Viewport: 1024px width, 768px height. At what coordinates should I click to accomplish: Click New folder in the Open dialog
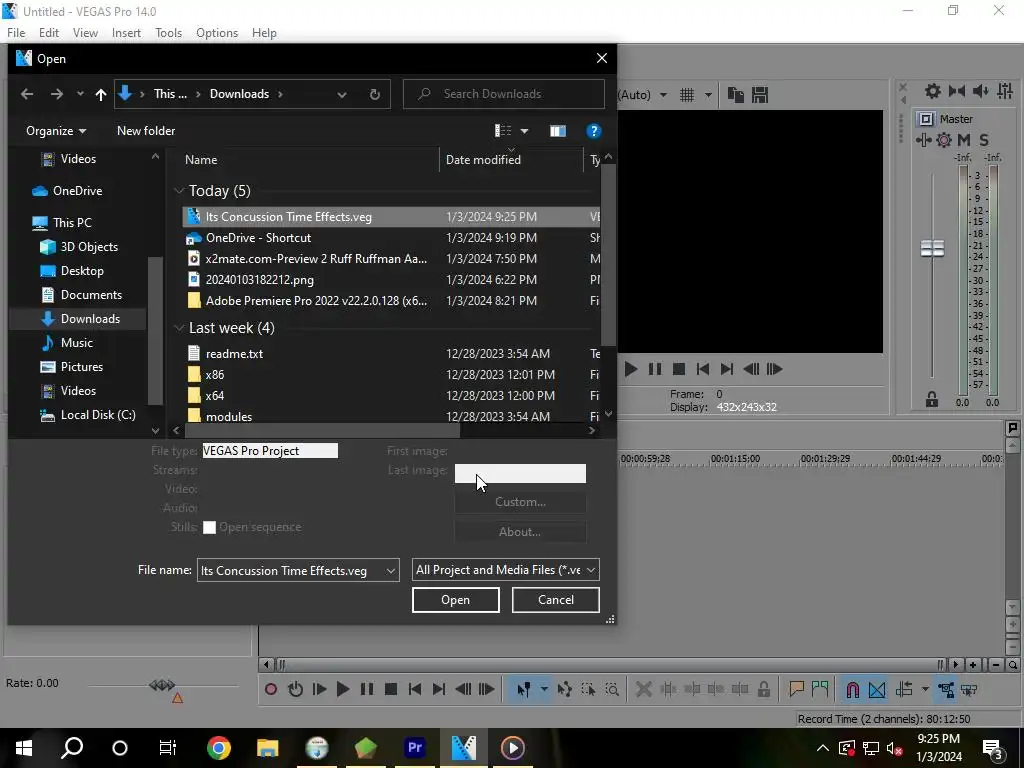click(146, 131)
